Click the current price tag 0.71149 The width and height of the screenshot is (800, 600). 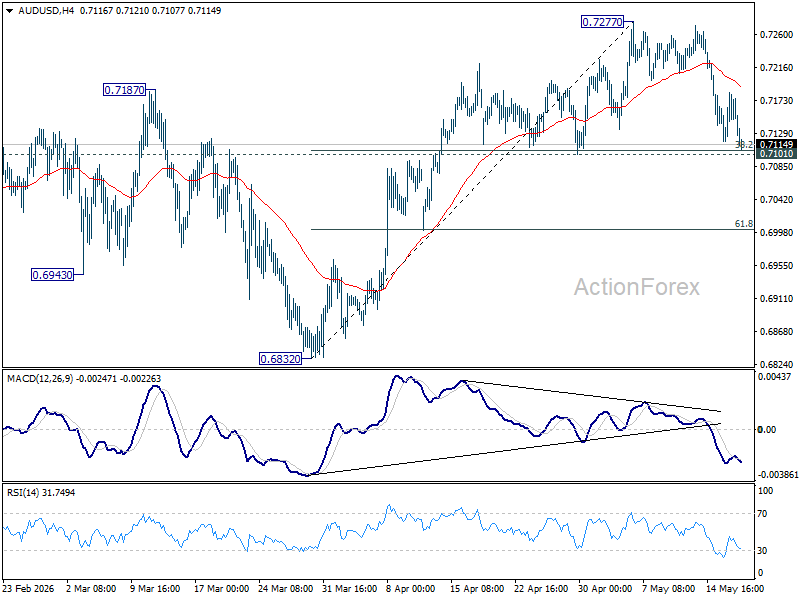(x=776, y=145)
